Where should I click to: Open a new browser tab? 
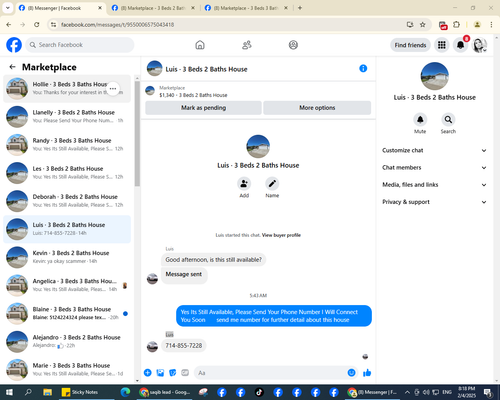300,8
